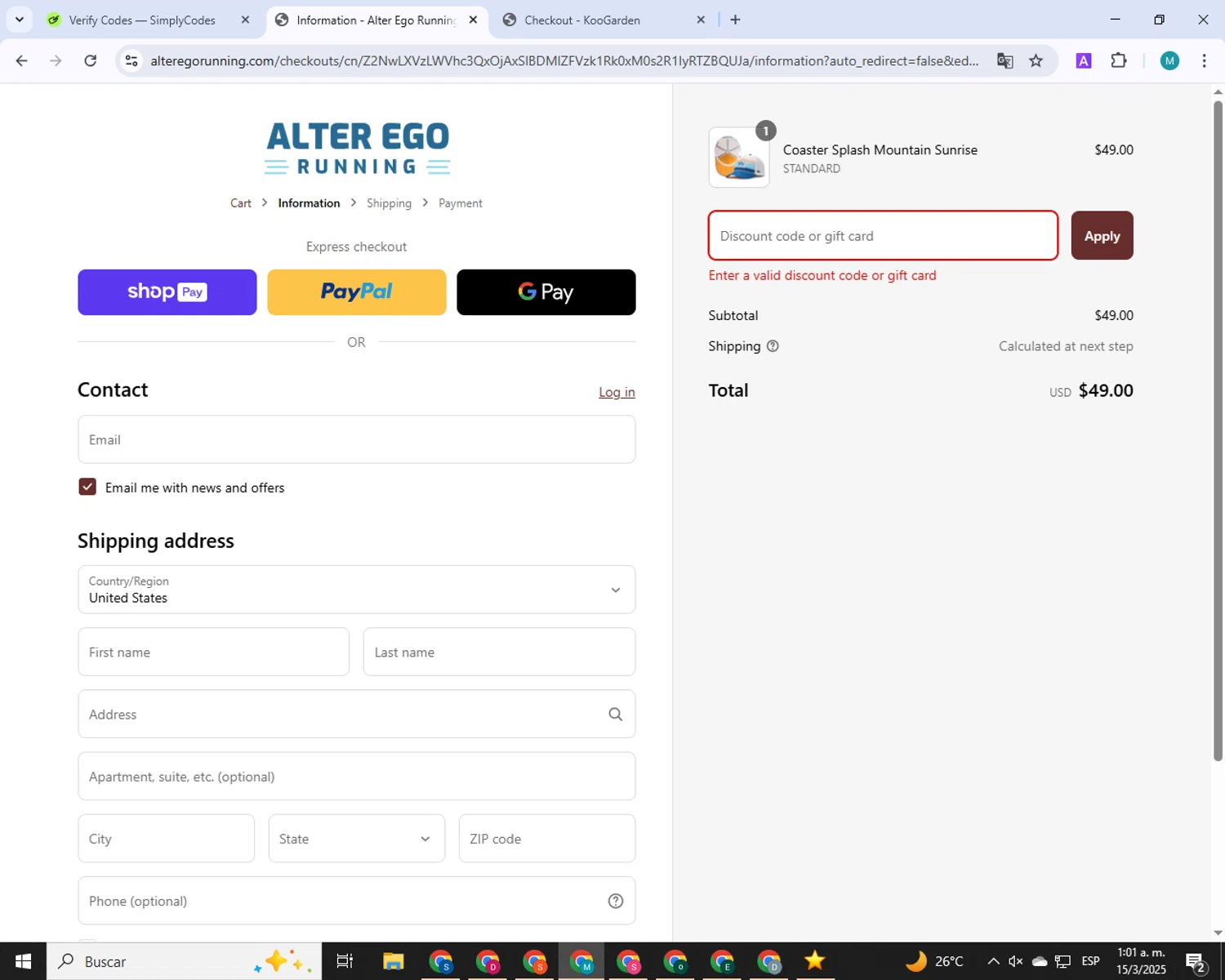The width and height of the screenshot is (1225, 980).
Task: Apply the discount code
Action: coord(1102,236)
